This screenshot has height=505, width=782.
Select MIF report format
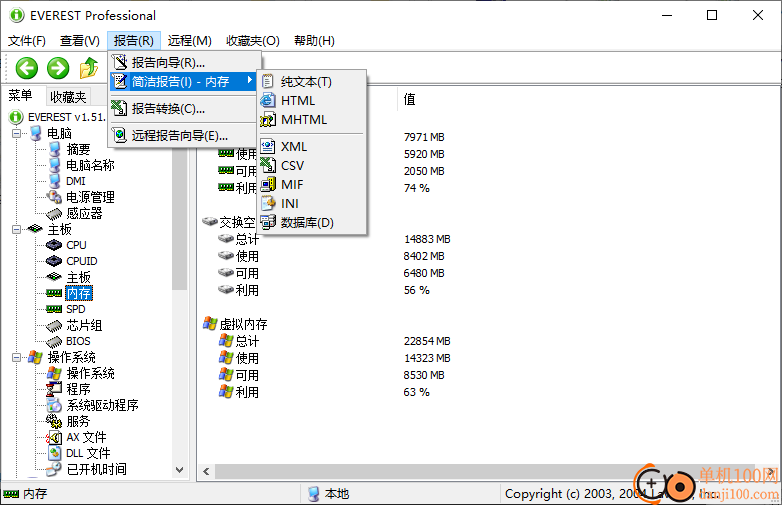point(312,184)
